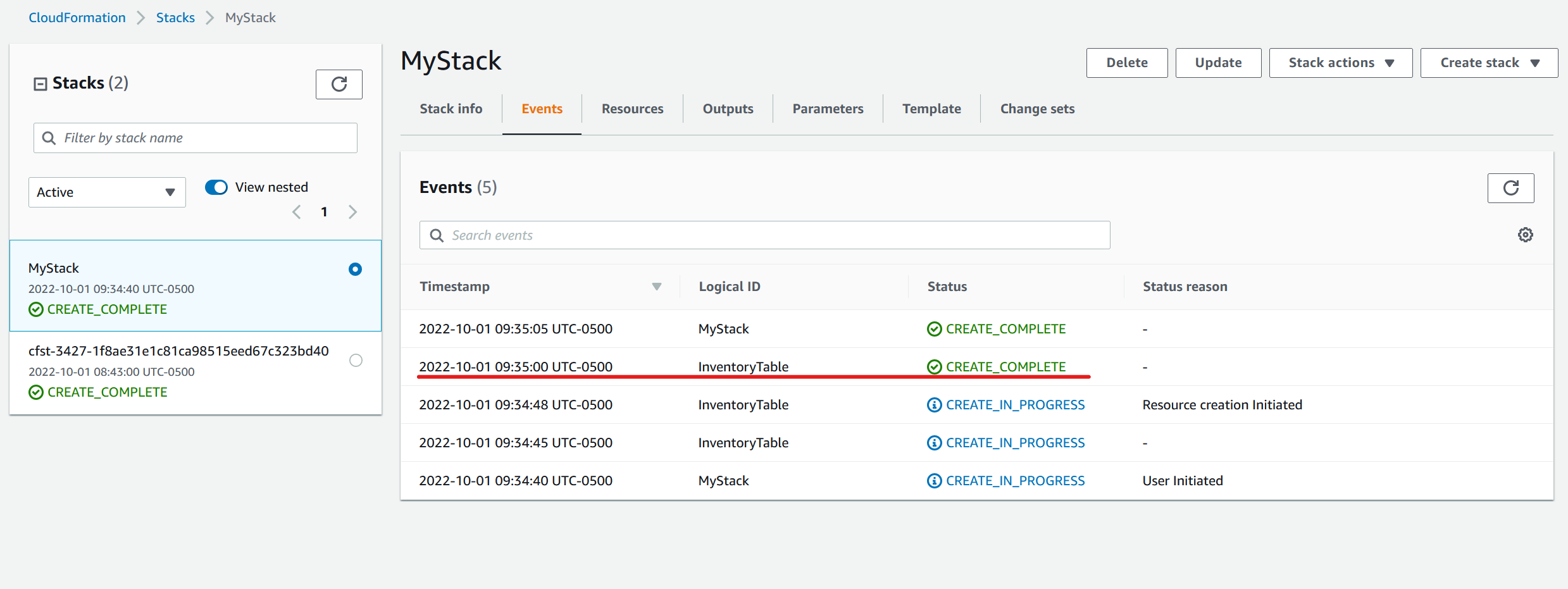Go to previous stacks page arrow
1568x589 pixels.
point(296,211)
